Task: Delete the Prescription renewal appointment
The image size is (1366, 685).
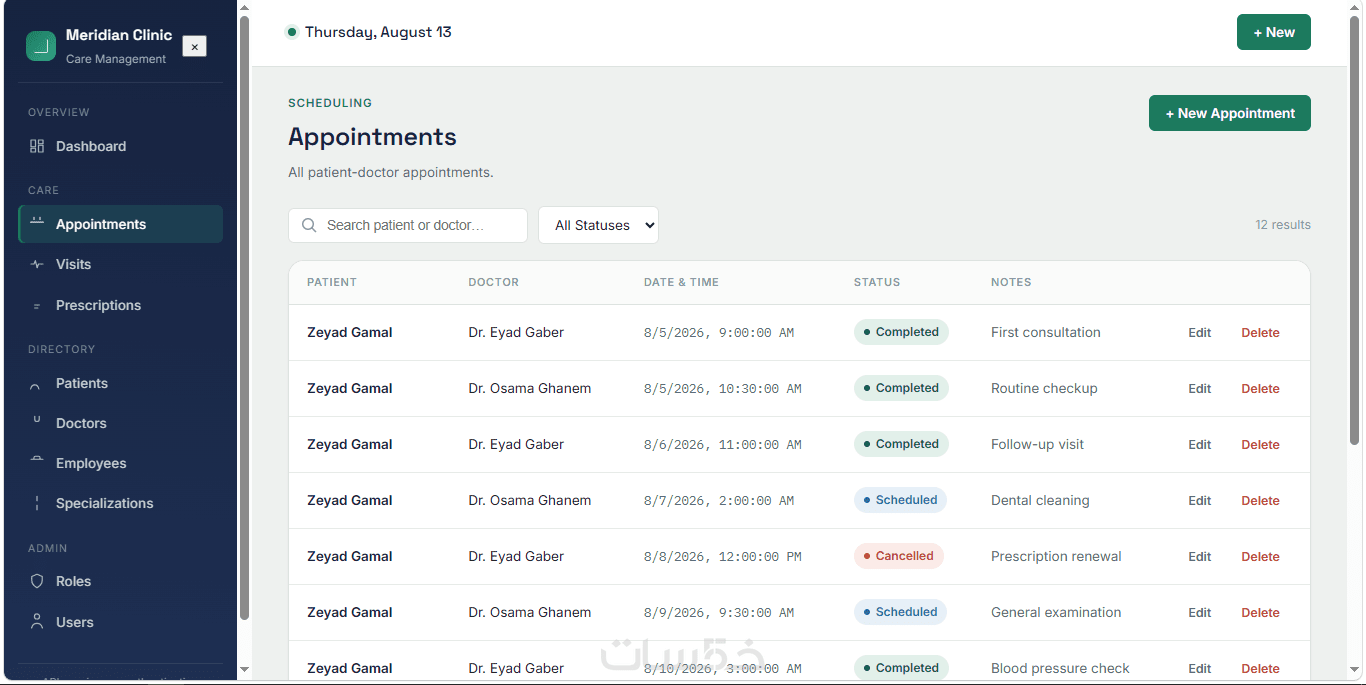Action: [x=1260, y=557]
